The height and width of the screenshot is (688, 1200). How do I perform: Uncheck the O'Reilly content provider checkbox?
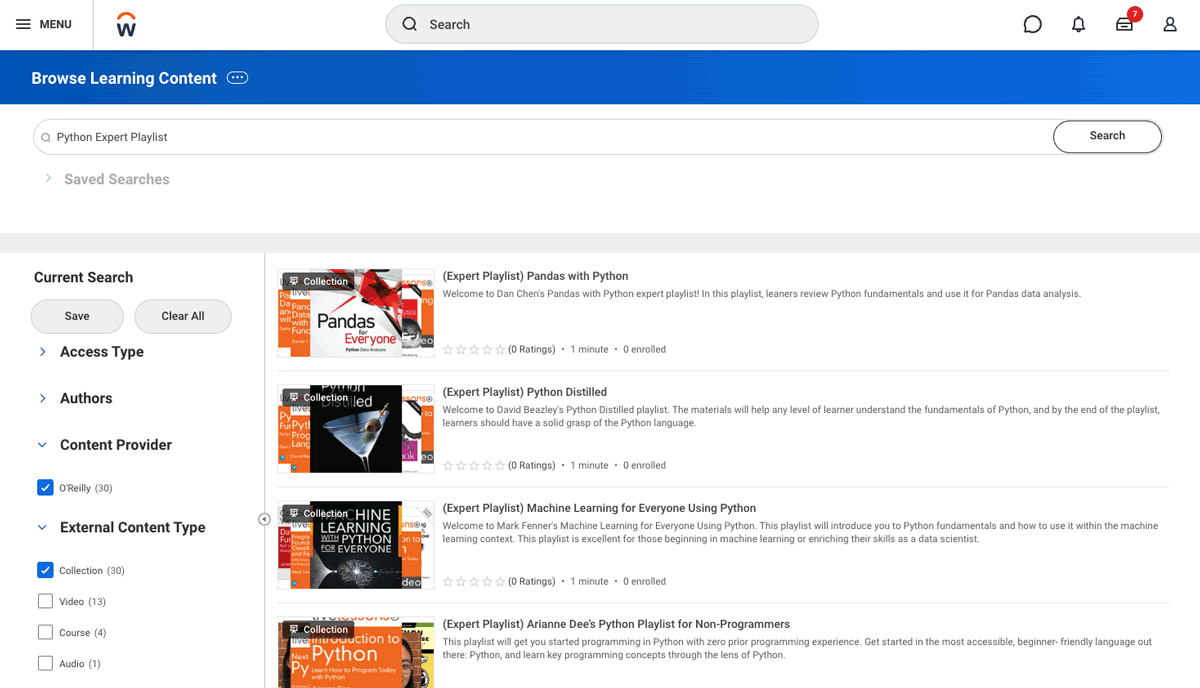click(x=45, y=488)
